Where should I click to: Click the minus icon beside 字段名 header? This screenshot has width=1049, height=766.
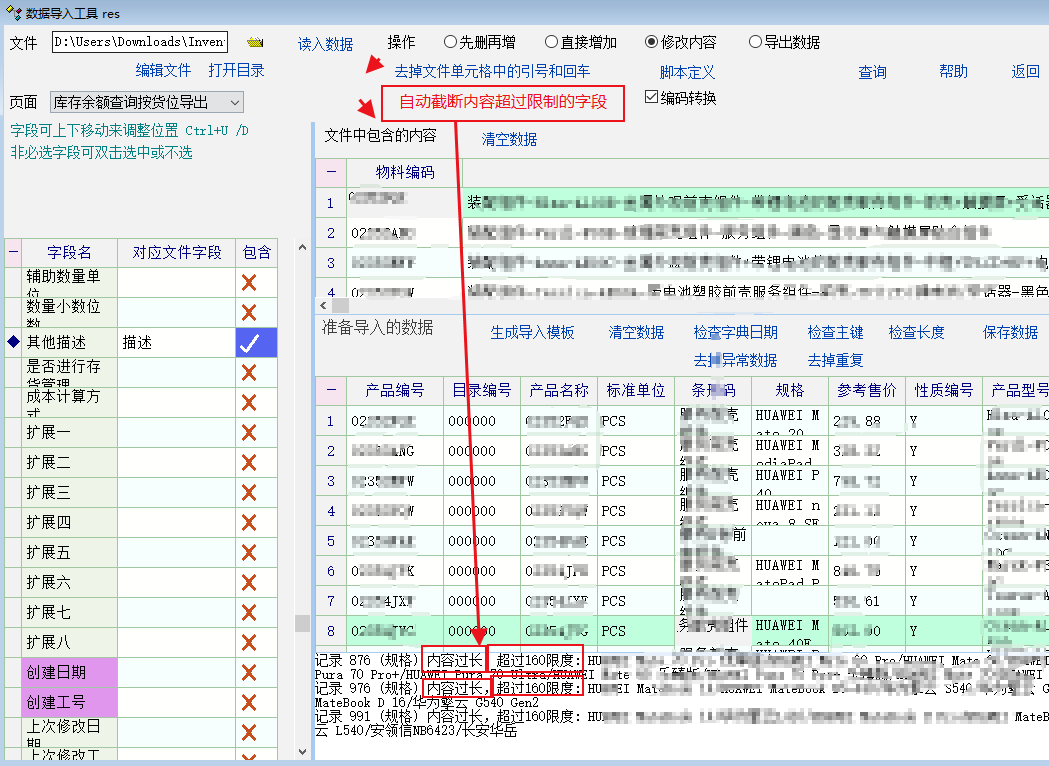13,253
